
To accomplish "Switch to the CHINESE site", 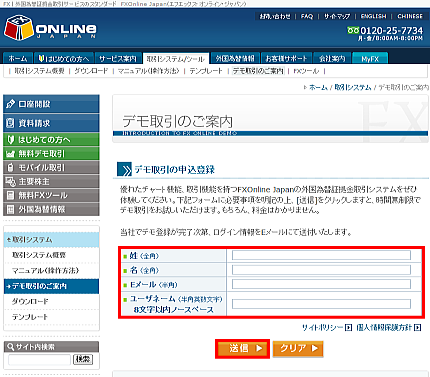I will tap(410, 16).
